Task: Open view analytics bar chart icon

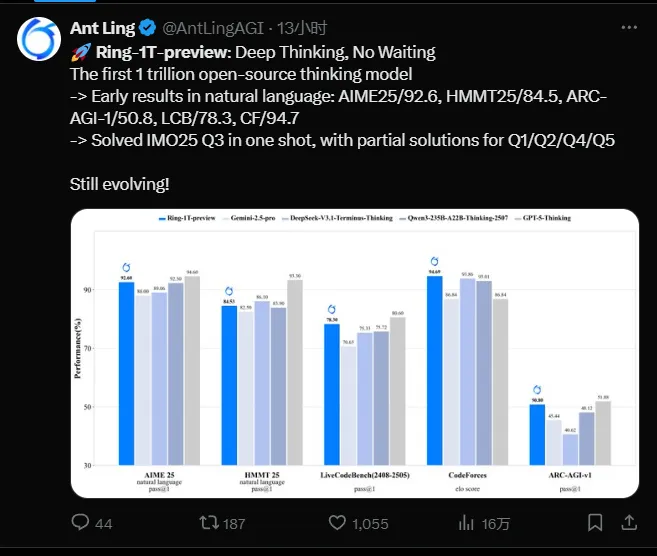Action: click(465, 523)
